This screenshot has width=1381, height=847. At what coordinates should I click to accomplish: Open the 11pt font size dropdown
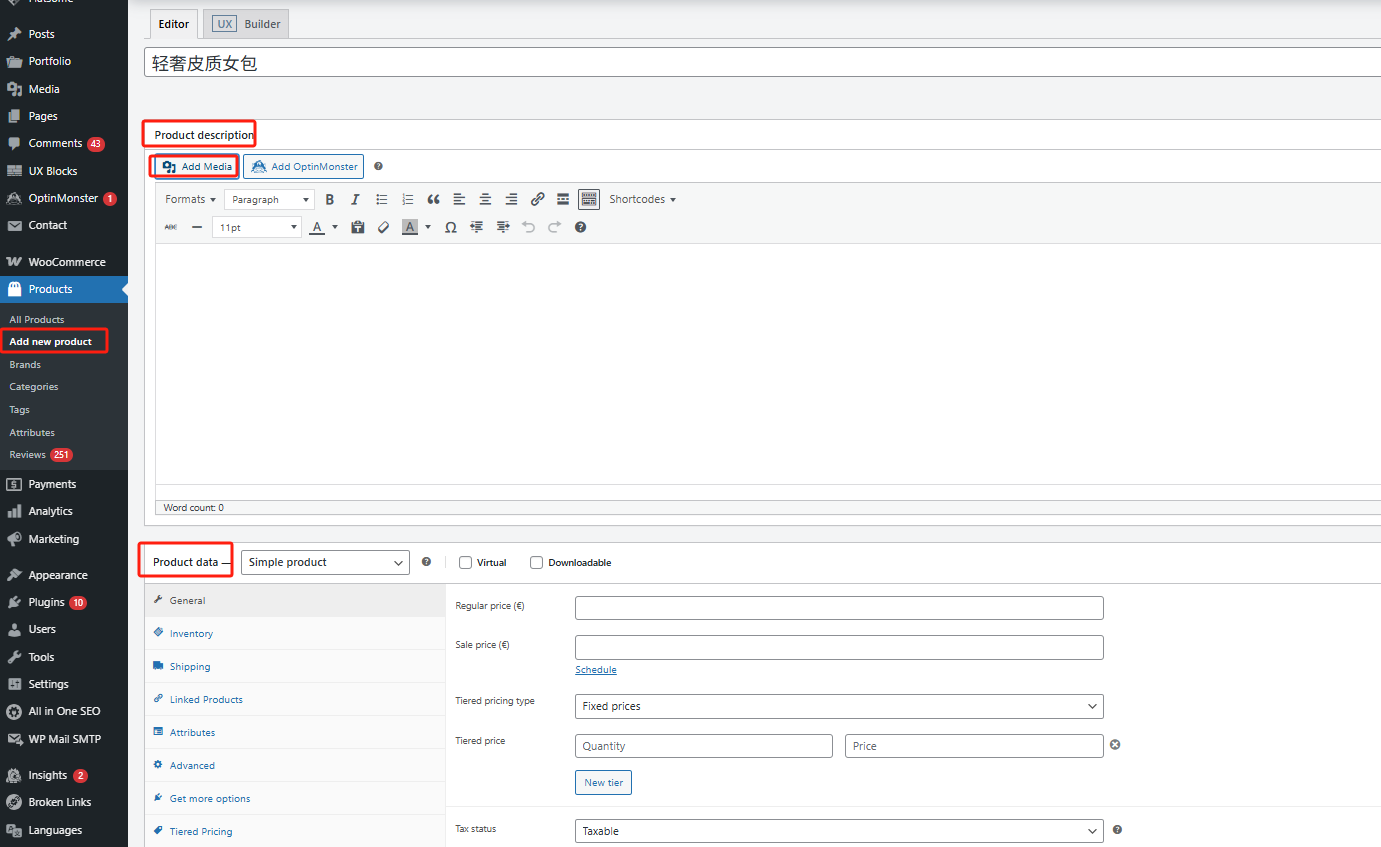click(x=256, y=228)
